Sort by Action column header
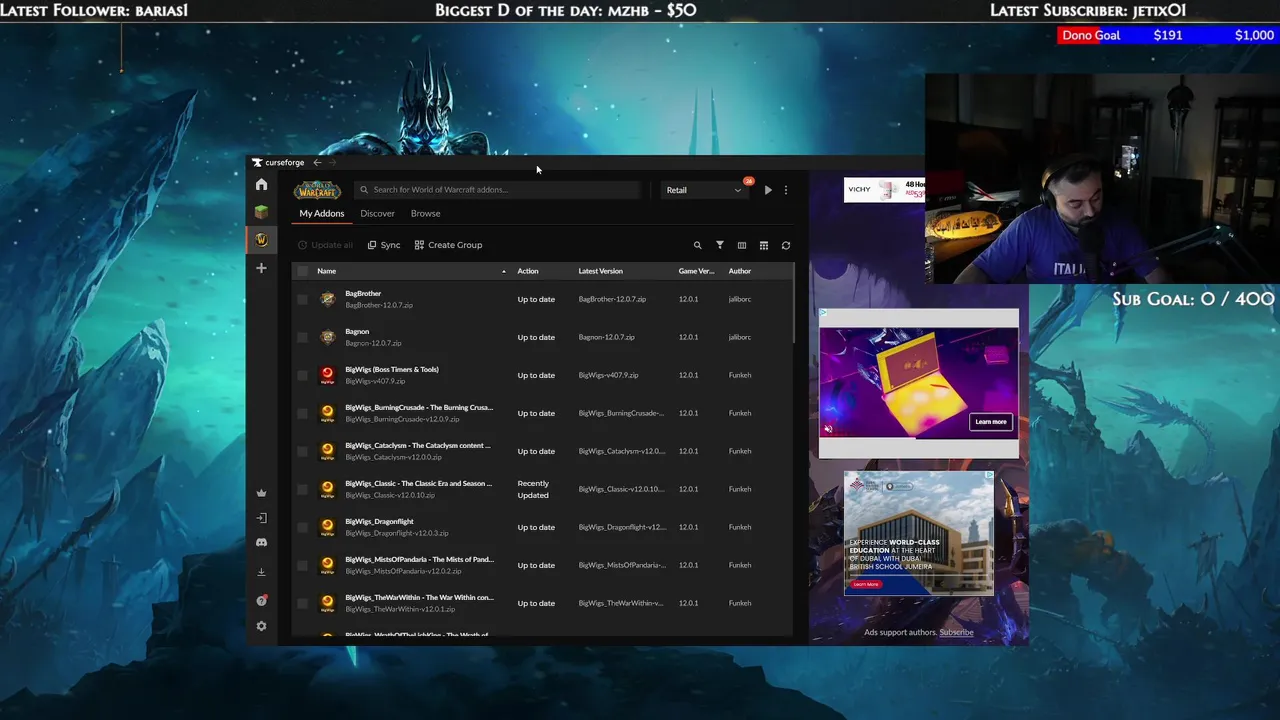The image size is (1280, 720). 528,271
